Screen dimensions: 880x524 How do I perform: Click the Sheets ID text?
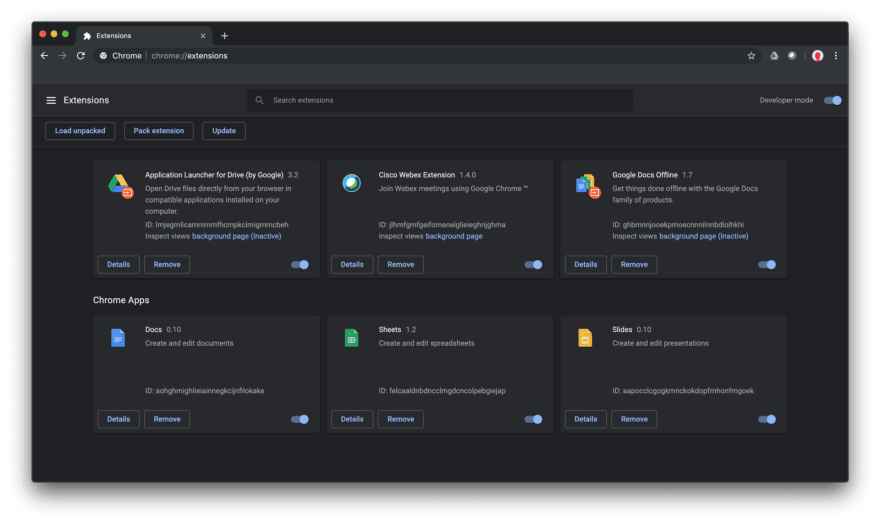click(x=442, y=390)
